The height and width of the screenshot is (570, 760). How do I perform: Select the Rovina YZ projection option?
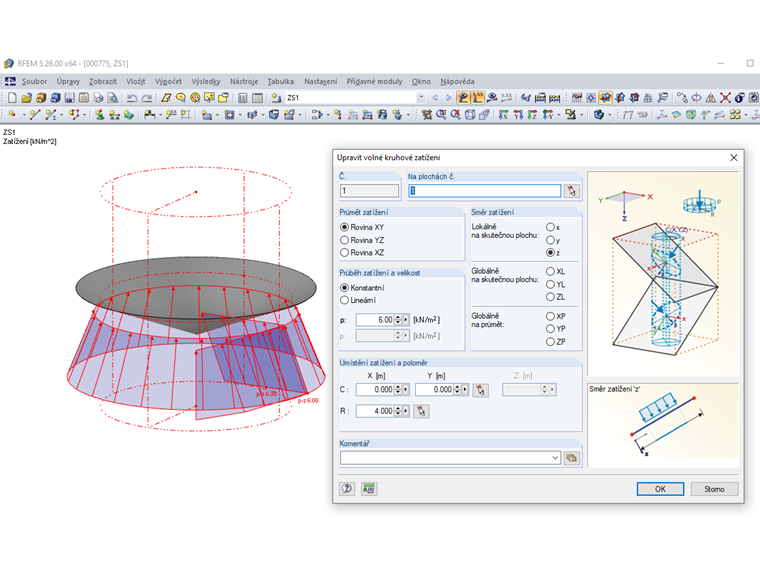pos(346,240)
